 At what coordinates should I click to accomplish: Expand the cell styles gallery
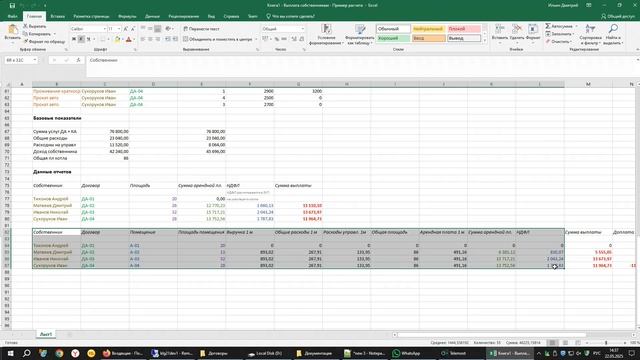point(484,40)
